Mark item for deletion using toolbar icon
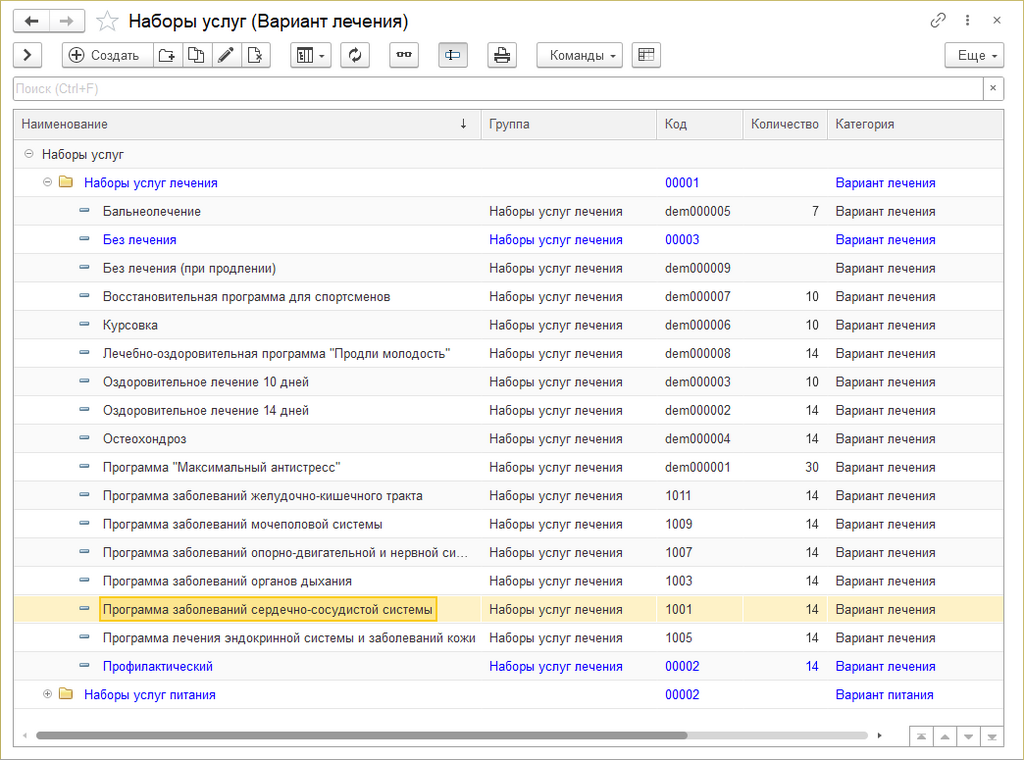 255,55
